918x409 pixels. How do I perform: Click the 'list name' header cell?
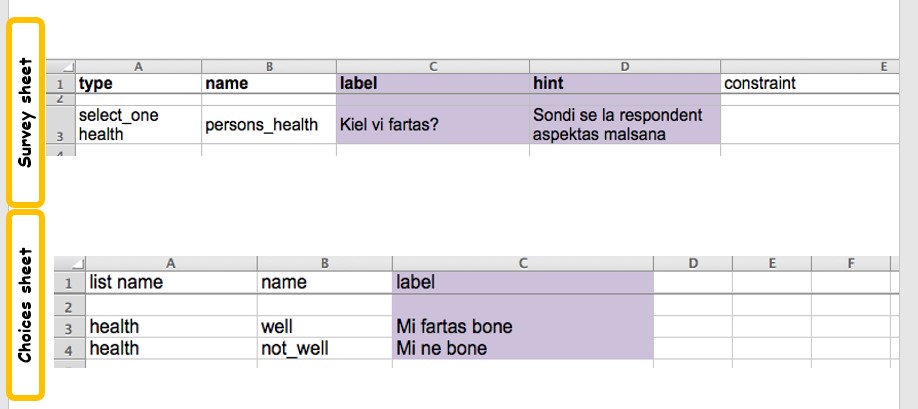pos(170,283)
